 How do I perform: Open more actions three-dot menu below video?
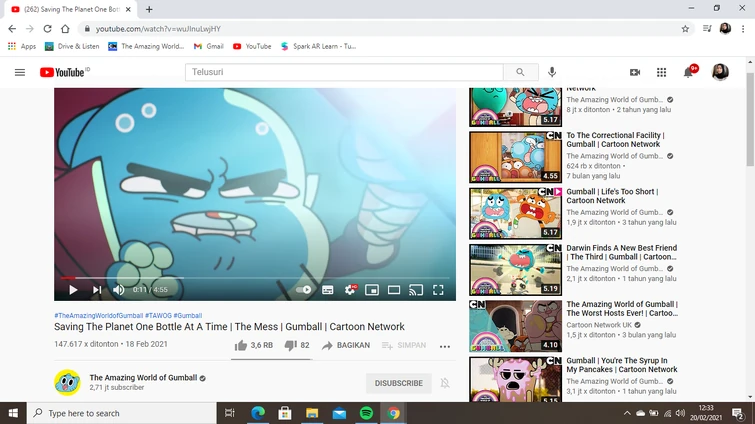tap(445, 346)
